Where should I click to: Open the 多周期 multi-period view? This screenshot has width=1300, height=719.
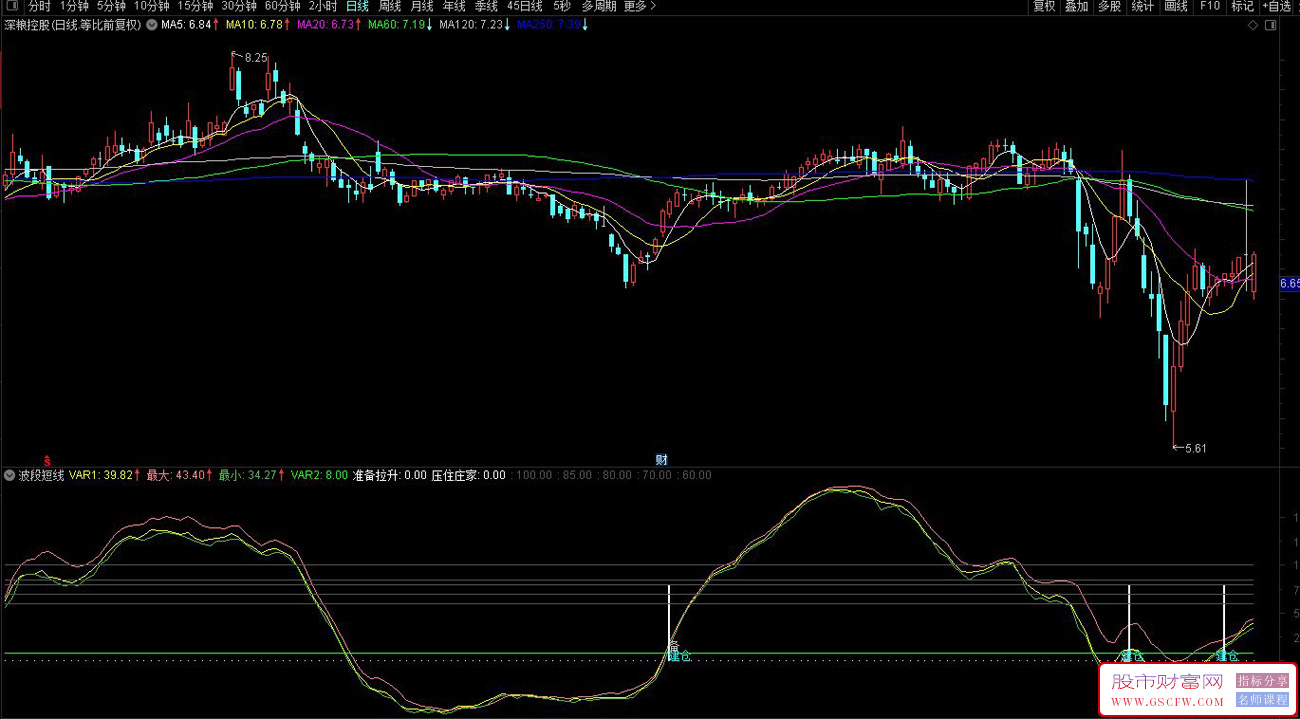coord(599,6)
